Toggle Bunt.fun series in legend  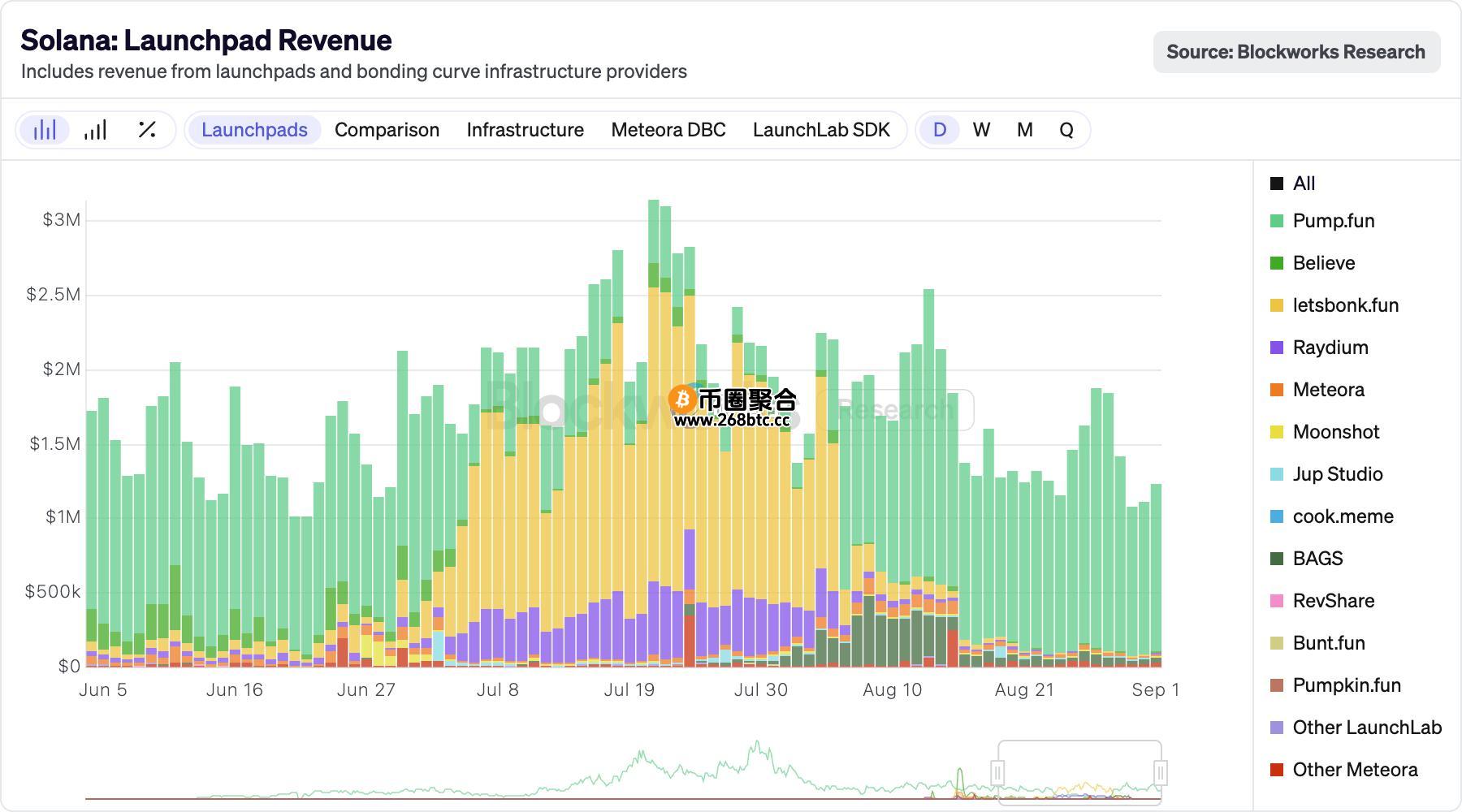click(x=1317, y=643)
